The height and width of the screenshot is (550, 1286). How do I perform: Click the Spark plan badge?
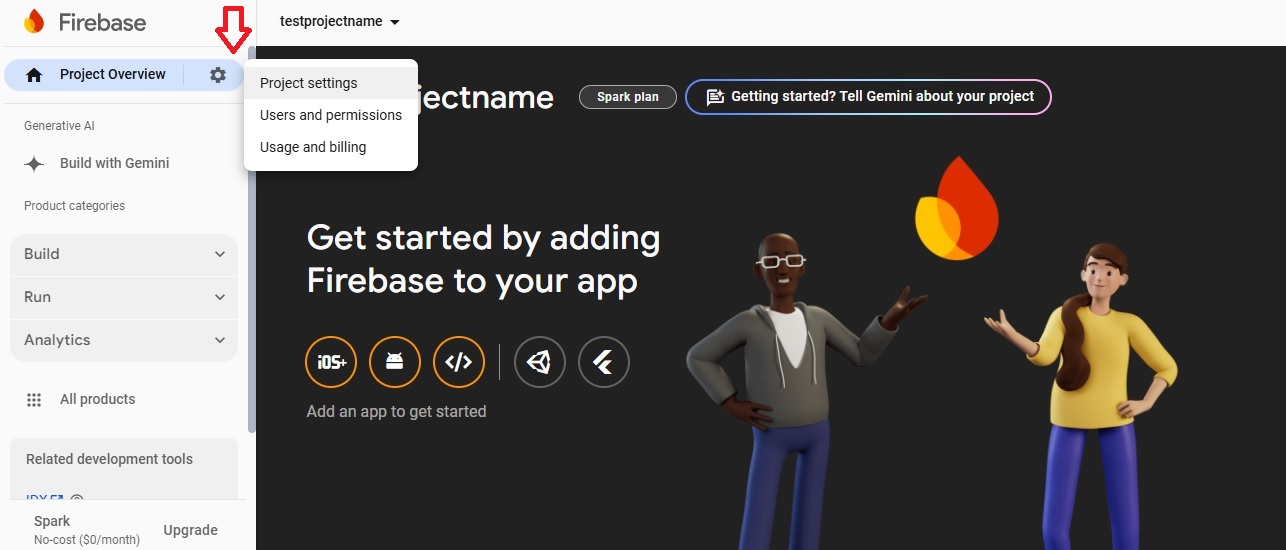[x=628, y=97]
